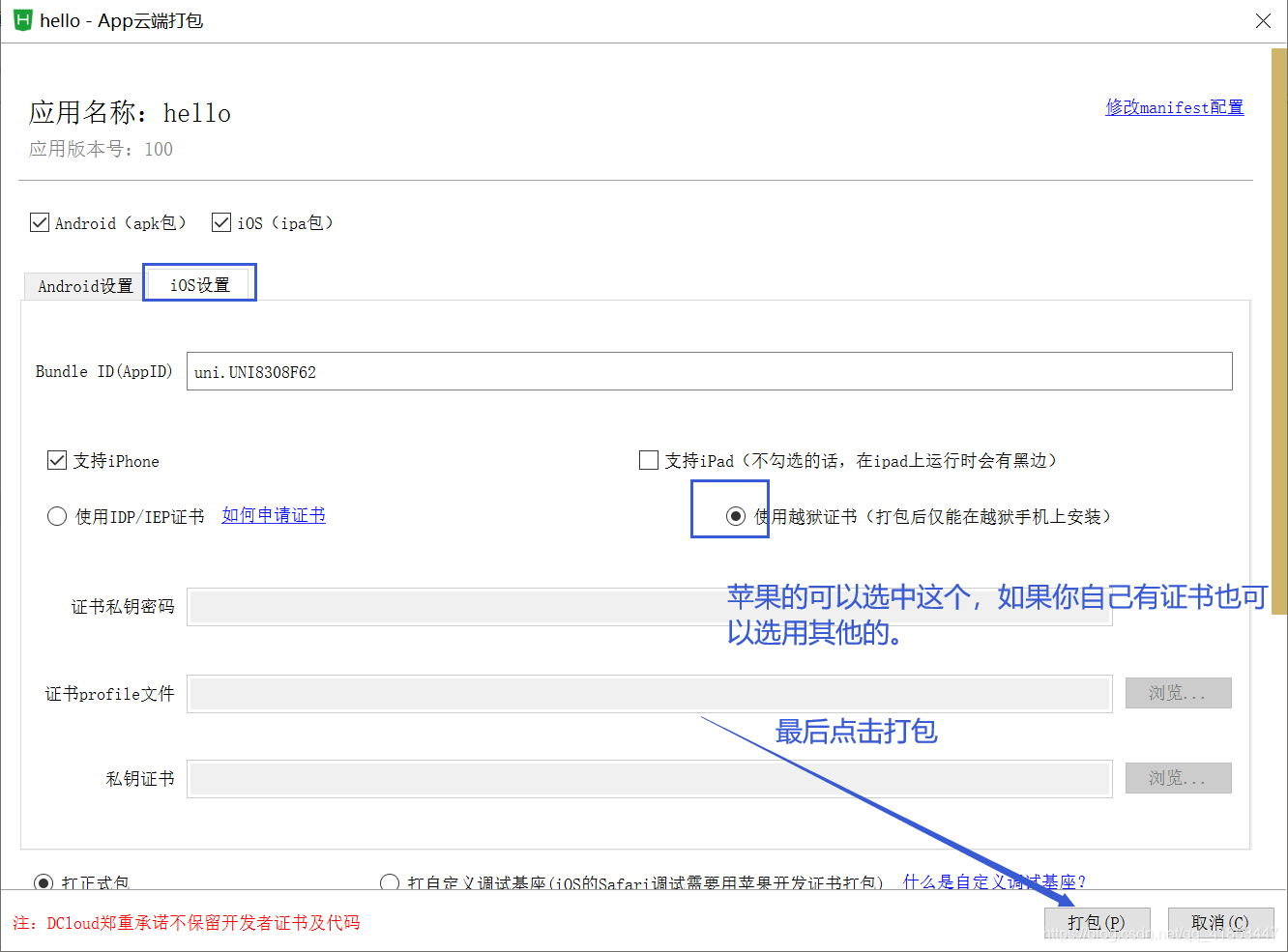
Task: Open the 修改manifest配置 link
Action: pyautogui.click(x=1175, y=107)
